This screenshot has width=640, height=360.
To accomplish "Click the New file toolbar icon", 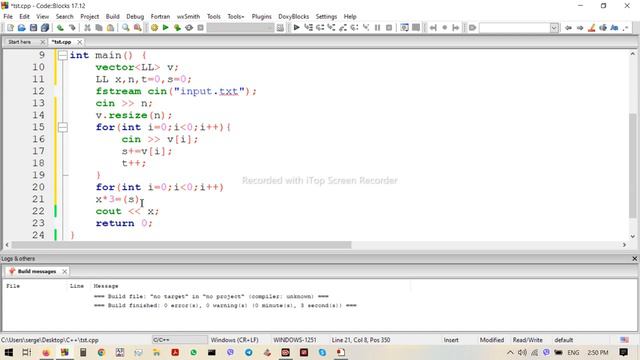I will pyautogui.click(x=10, y=28).
